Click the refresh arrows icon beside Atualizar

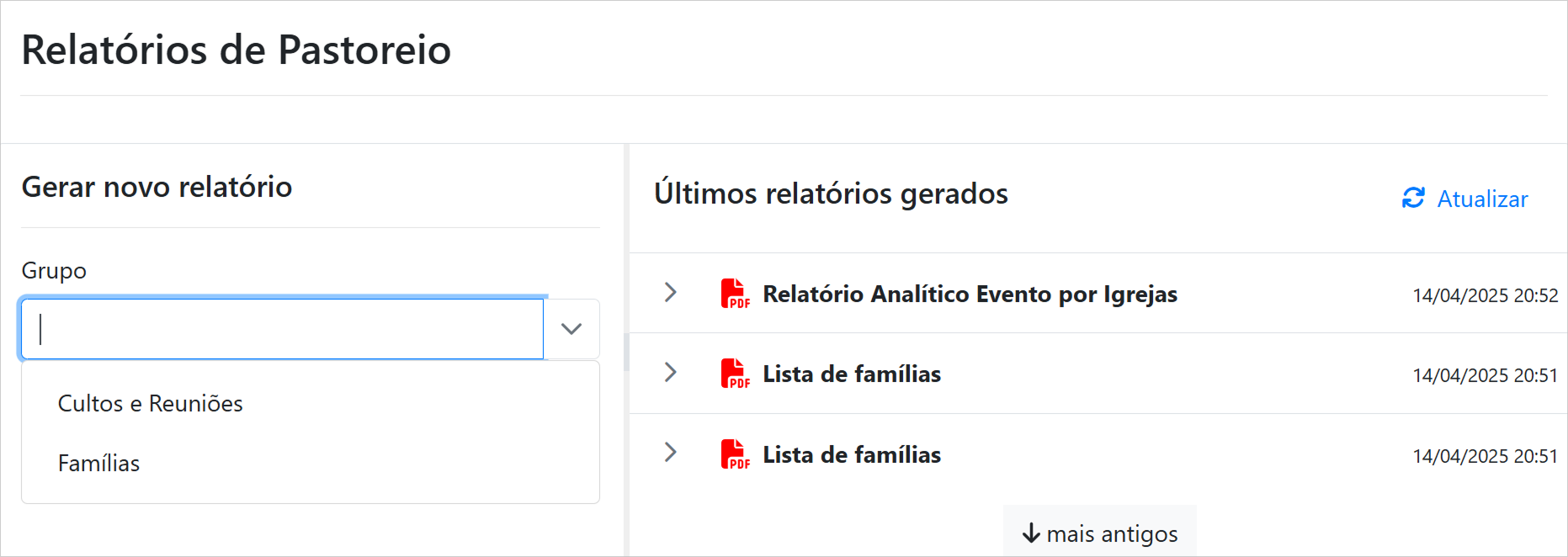pos(1413,199)
